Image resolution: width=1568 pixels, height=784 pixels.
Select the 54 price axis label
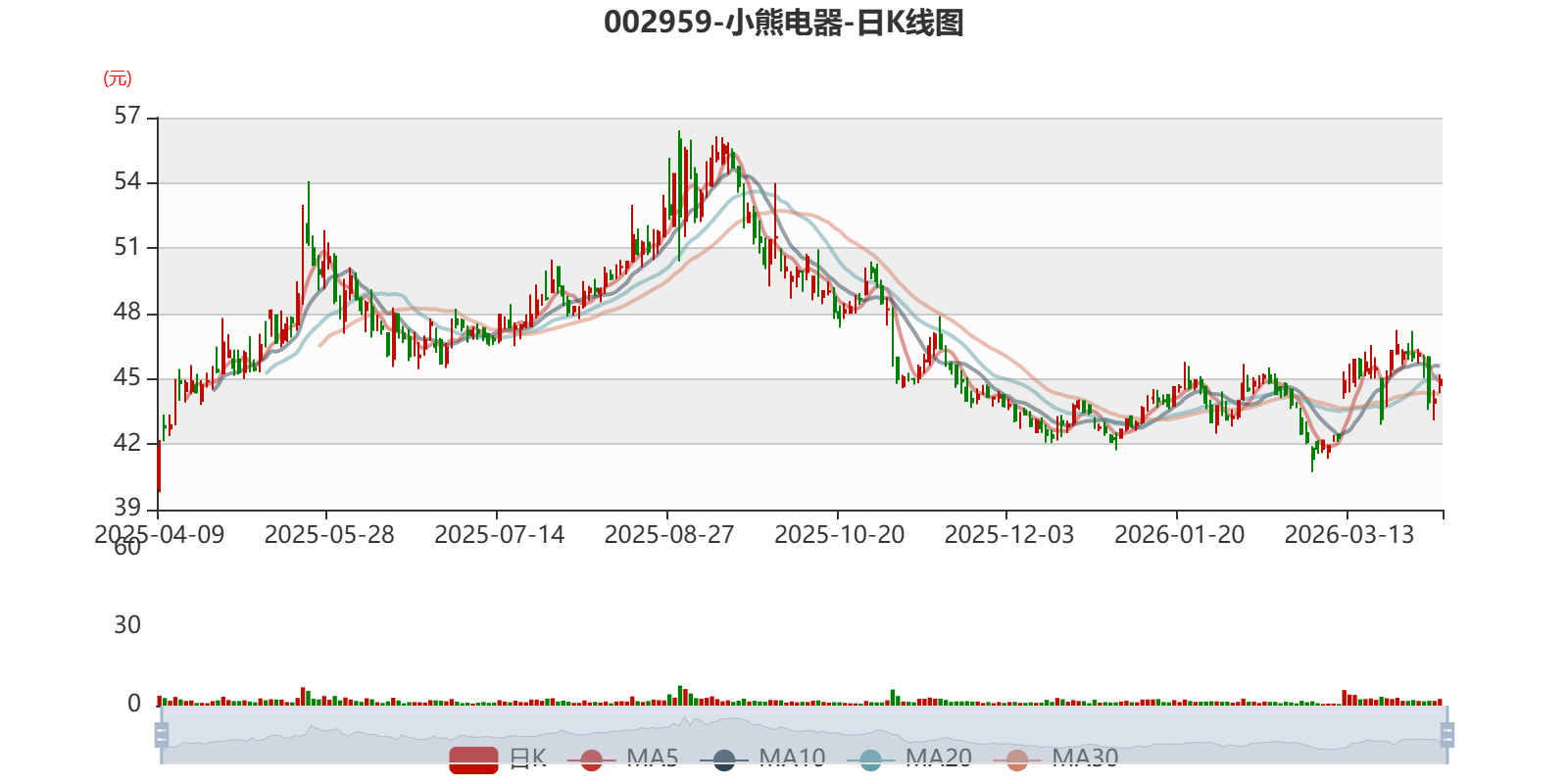[x=127, y=181]
